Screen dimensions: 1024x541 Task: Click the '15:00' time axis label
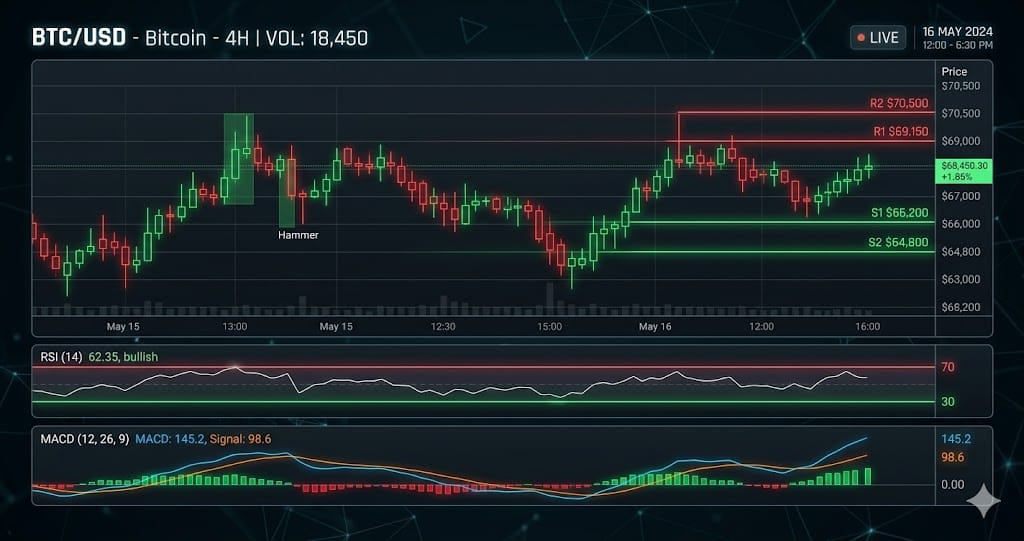tap(549, 326)
